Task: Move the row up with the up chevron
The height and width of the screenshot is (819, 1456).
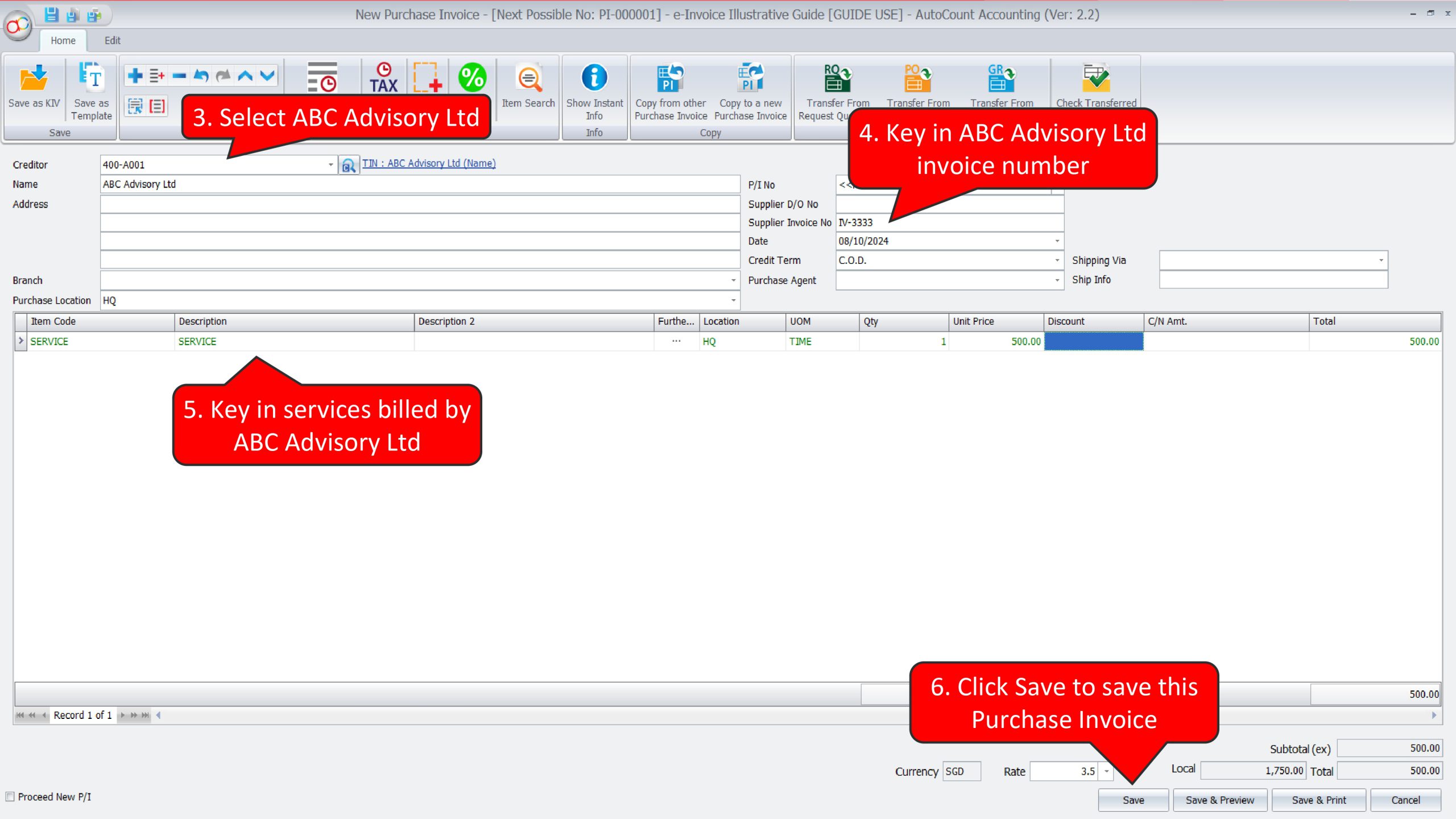Action: (x=245, y=75)
